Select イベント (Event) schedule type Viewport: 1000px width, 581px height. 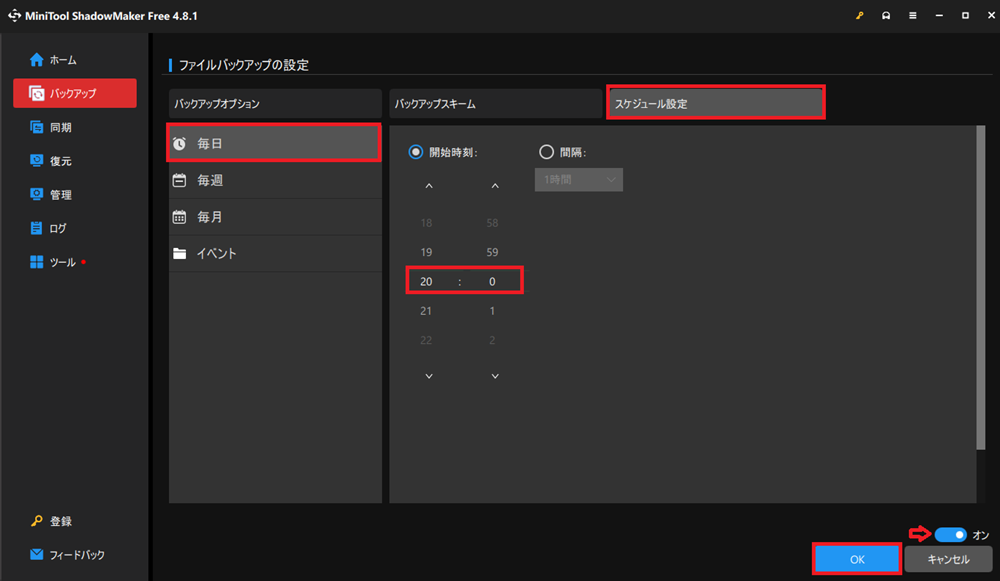tap(275, 254)
